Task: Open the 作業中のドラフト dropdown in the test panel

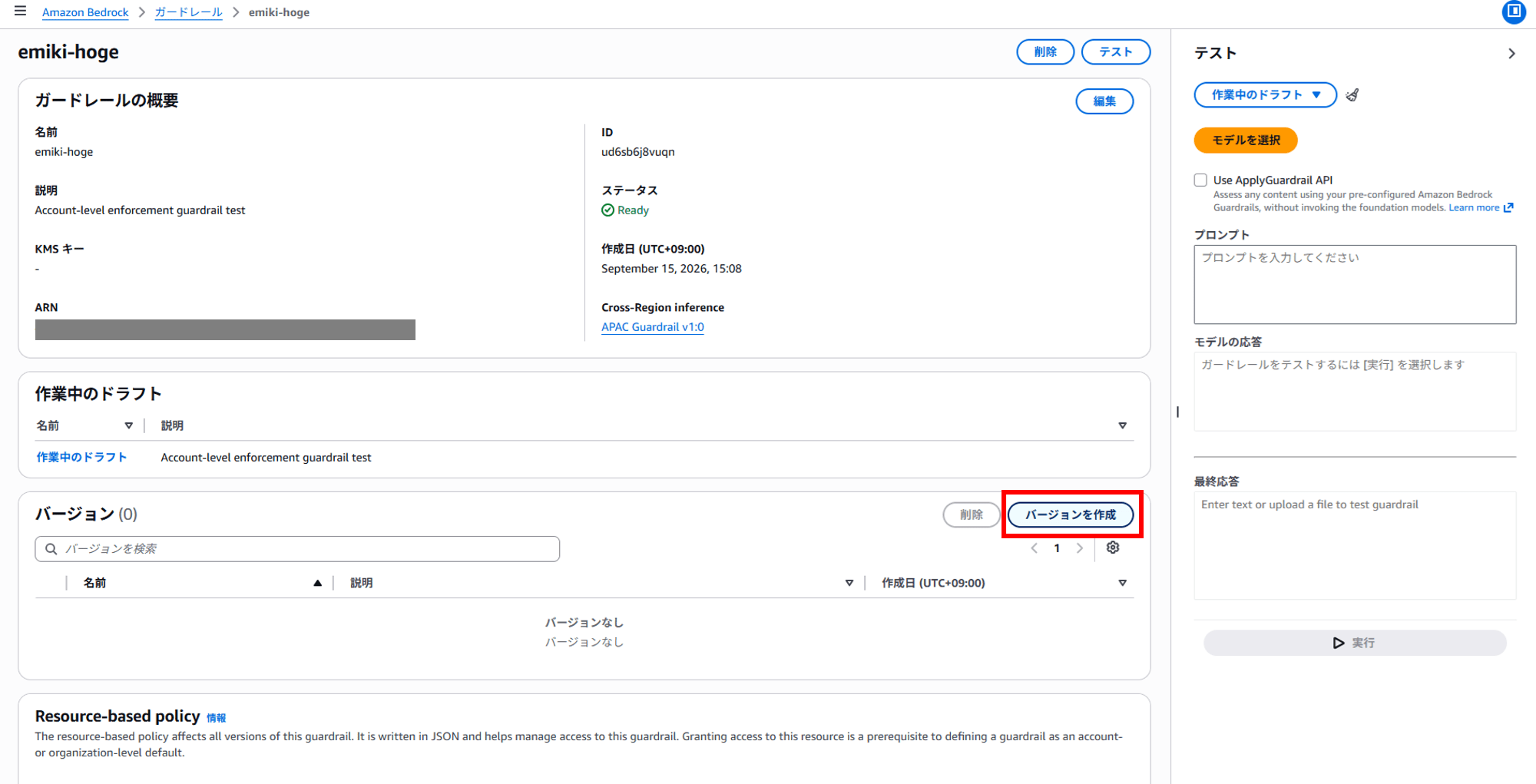Action: tap(1265, 95)
